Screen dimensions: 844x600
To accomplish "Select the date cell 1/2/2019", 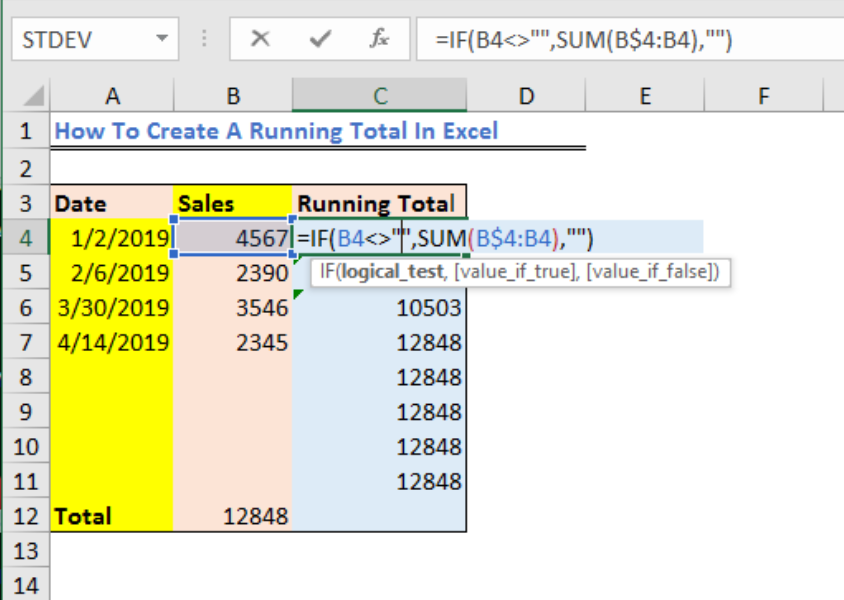I will pos(112,237).
